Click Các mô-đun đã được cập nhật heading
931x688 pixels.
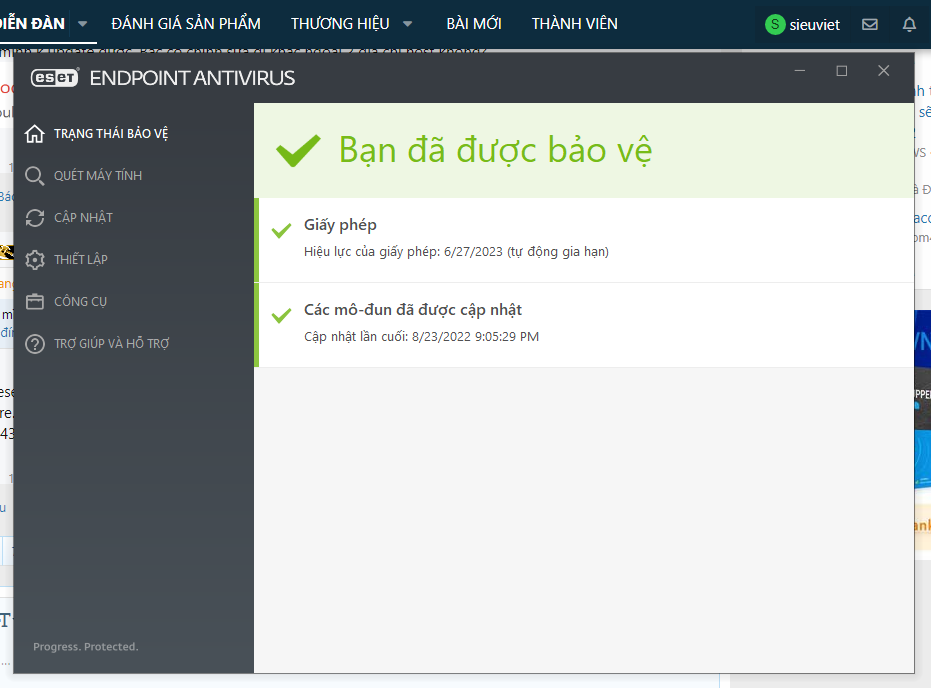pyautogui.click(x=413, y=310)
